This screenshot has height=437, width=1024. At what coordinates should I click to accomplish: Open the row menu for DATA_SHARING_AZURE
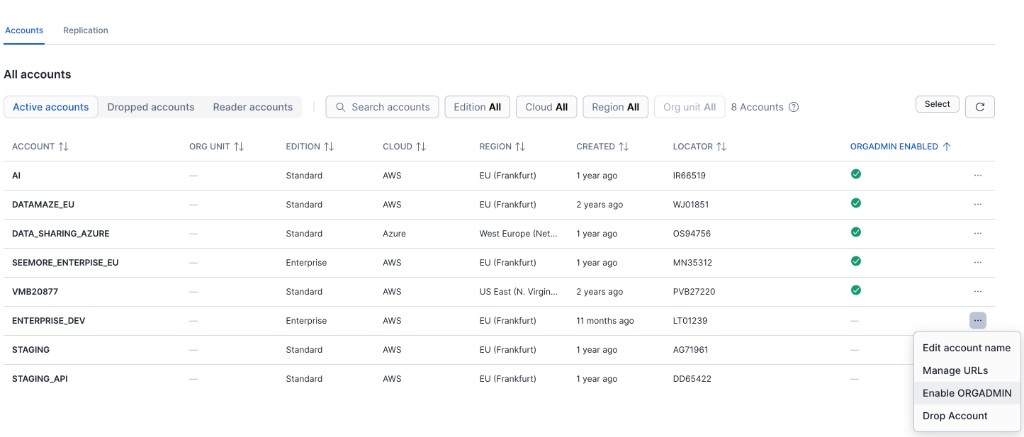tap(977, 233)
